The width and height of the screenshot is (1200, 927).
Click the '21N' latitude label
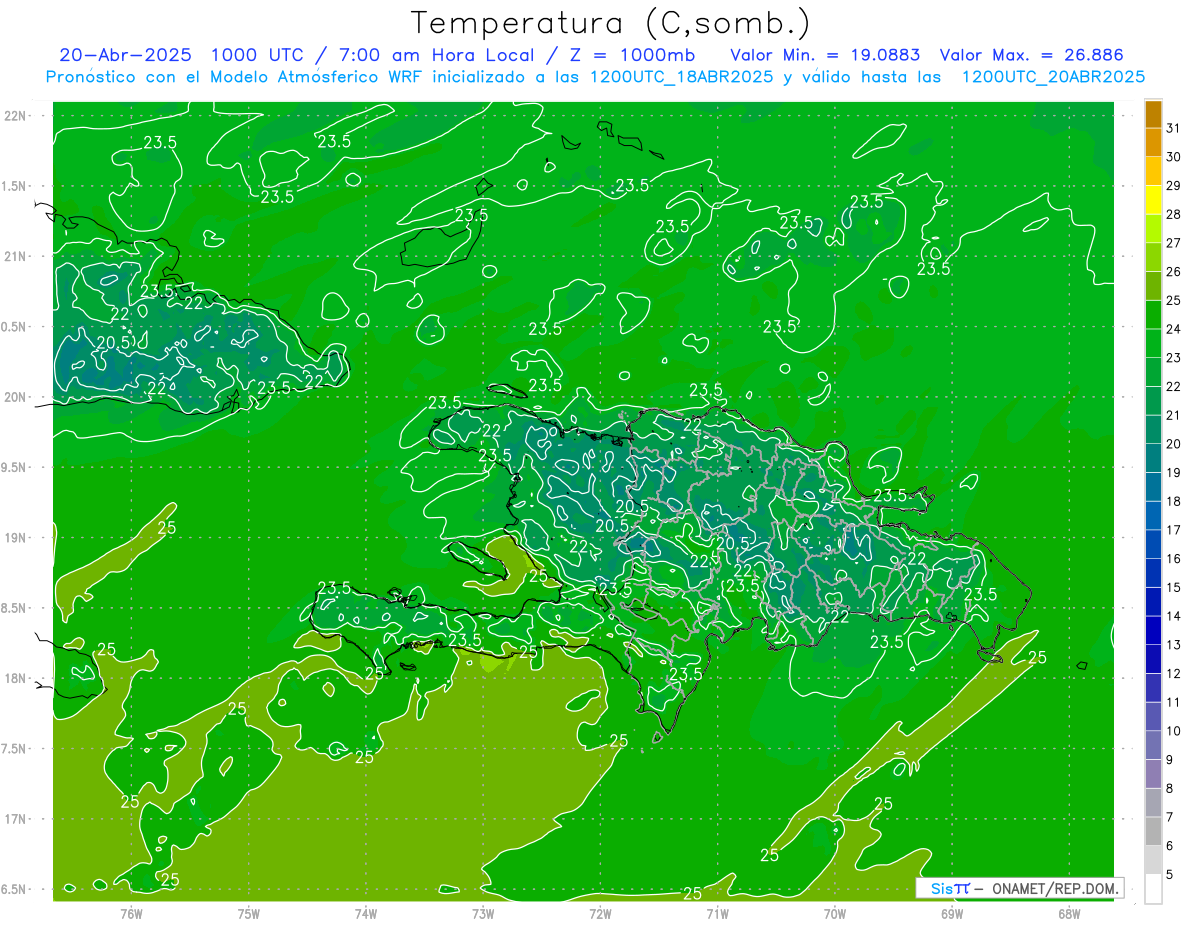point(16,256)
